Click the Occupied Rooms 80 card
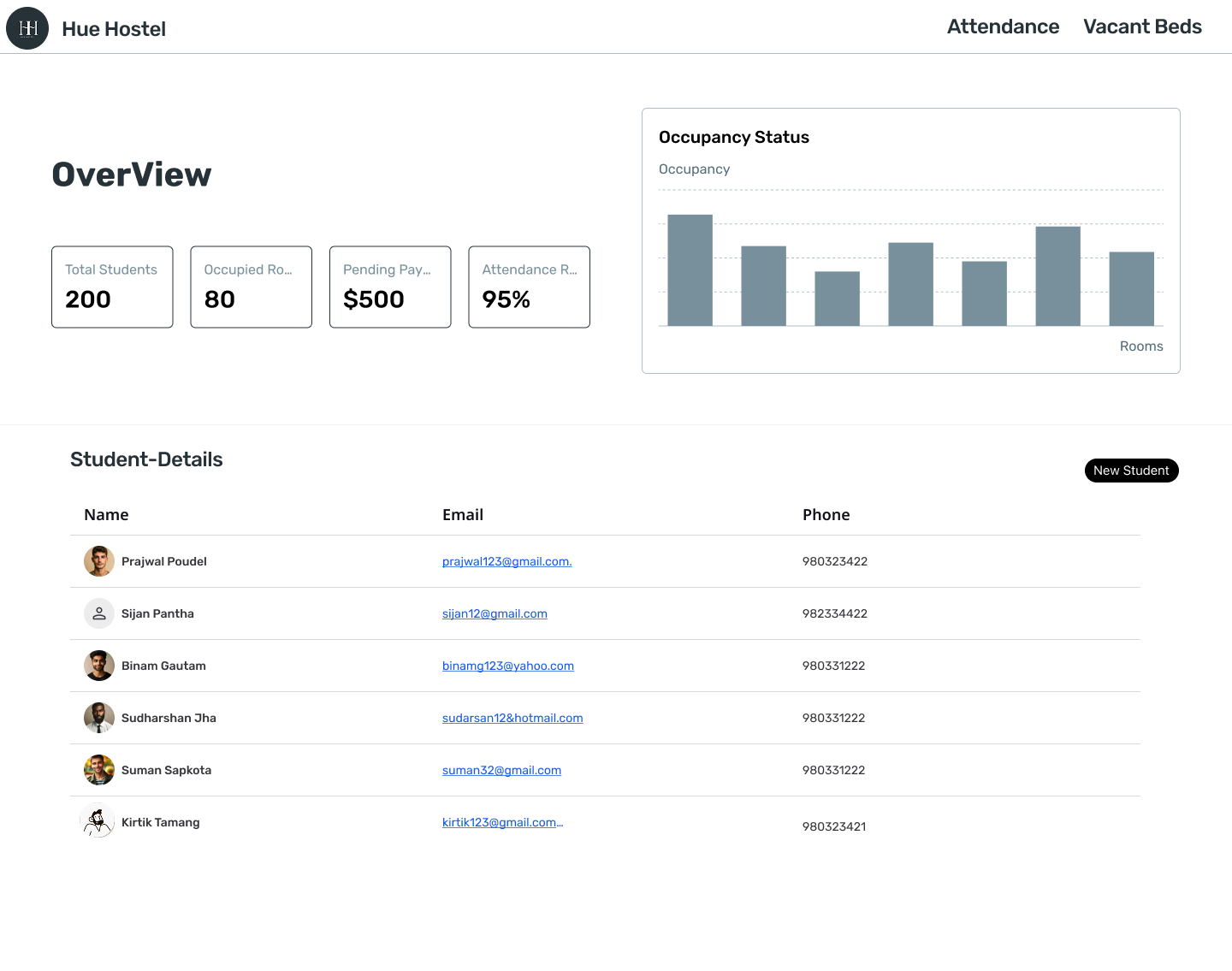The height and width of the screenshot is (971, 1232). tap(251, 287)
